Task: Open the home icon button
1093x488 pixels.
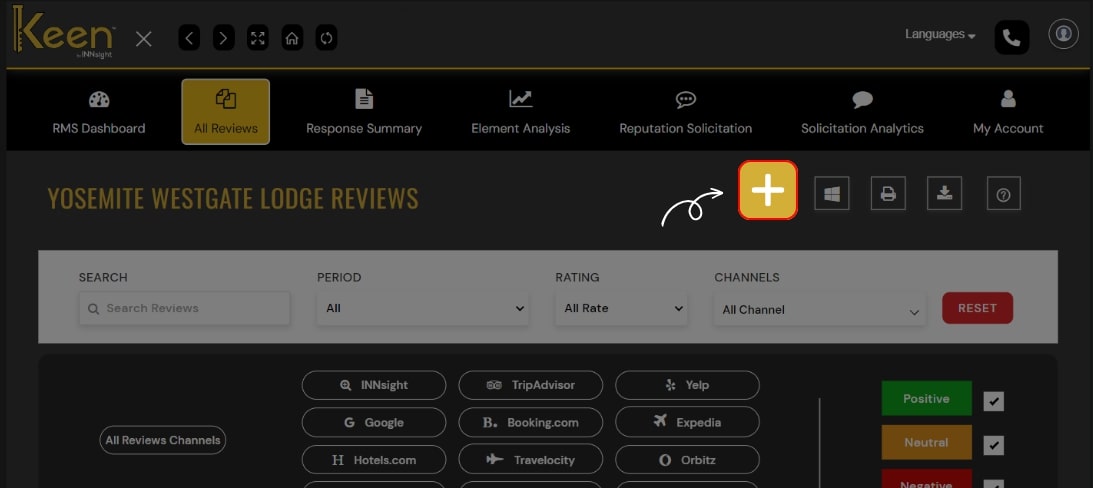Action: 292,38
